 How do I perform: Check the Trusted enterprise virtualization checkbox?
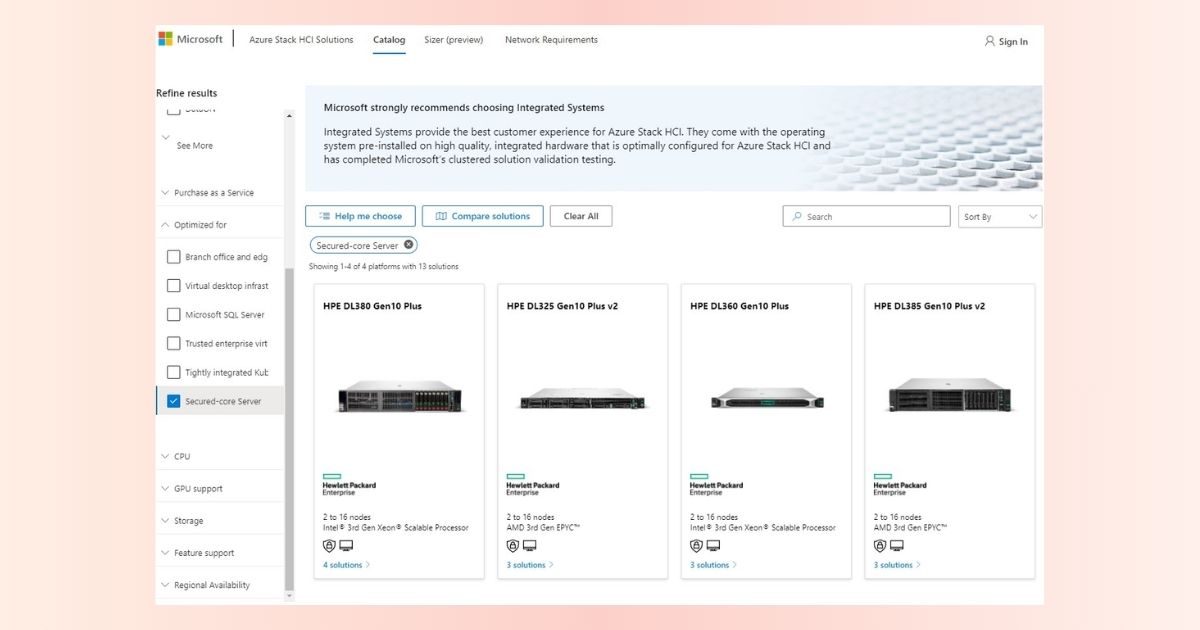174,344
